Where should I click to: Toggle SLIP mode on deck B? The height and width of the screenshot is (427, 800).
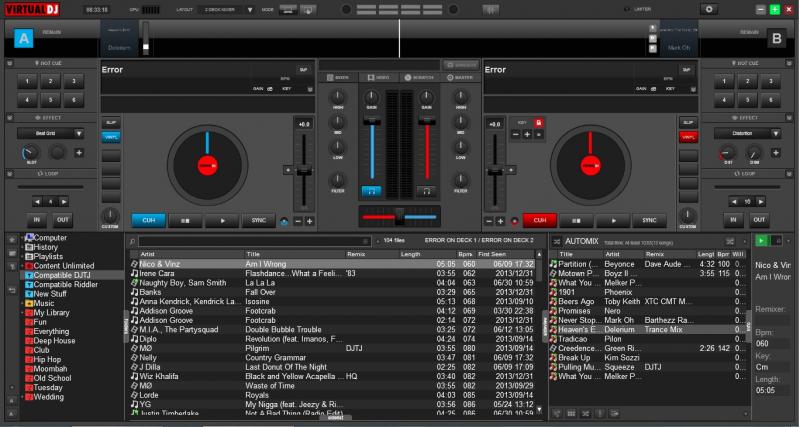pyautogui.click(x=688, y=123)
